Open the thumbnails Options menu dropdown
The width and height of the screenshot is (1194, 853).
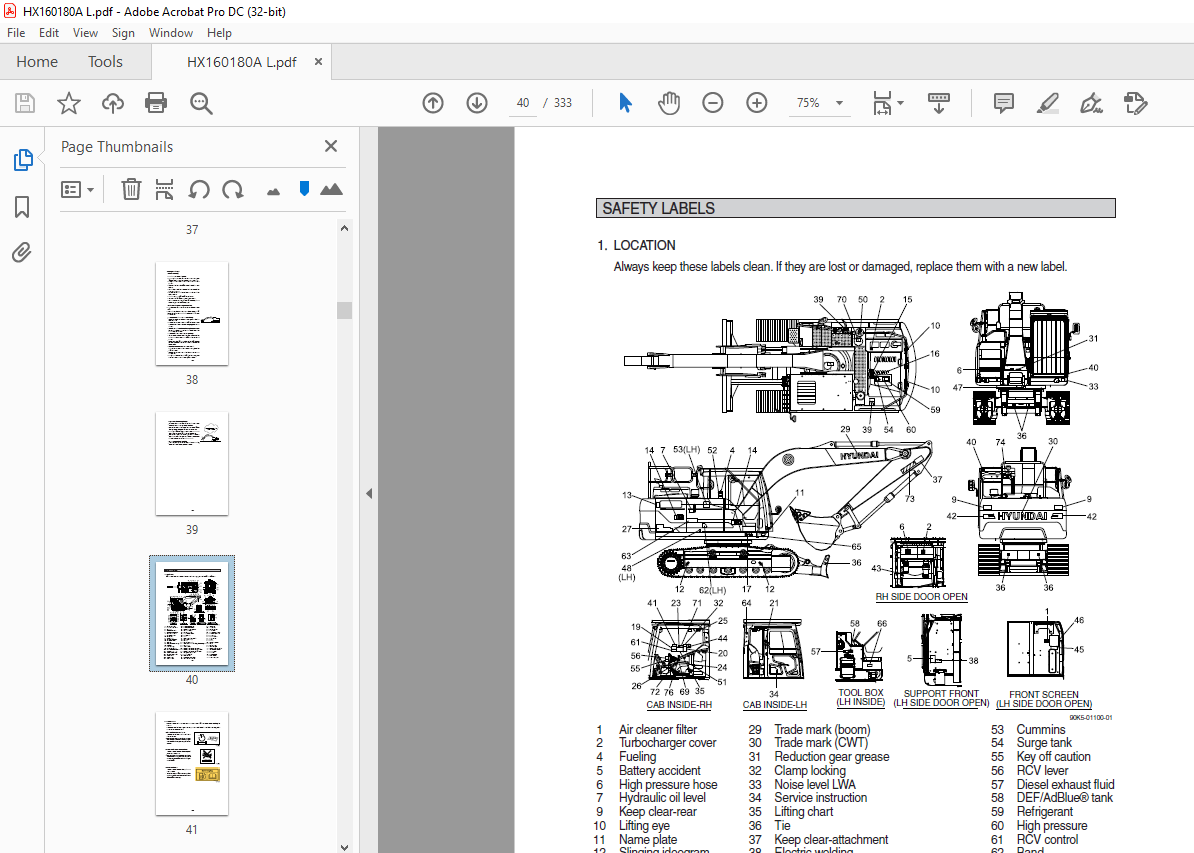[77, 189]
